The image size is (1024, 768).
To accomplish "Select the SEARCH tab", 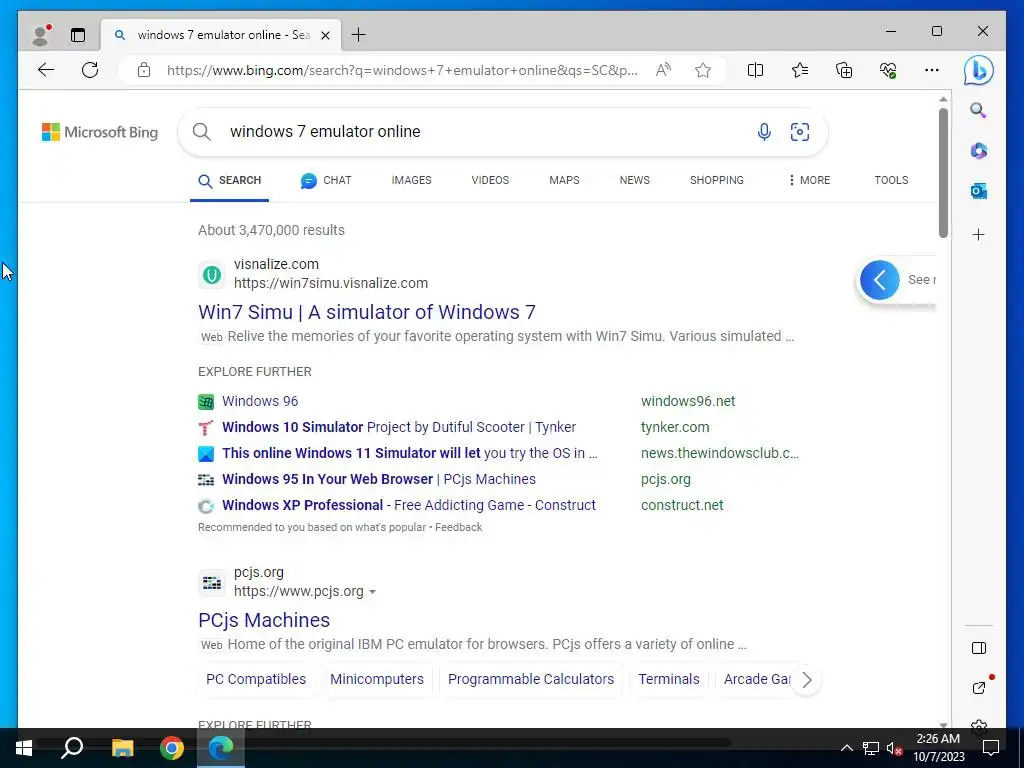I will pos(229,180).
